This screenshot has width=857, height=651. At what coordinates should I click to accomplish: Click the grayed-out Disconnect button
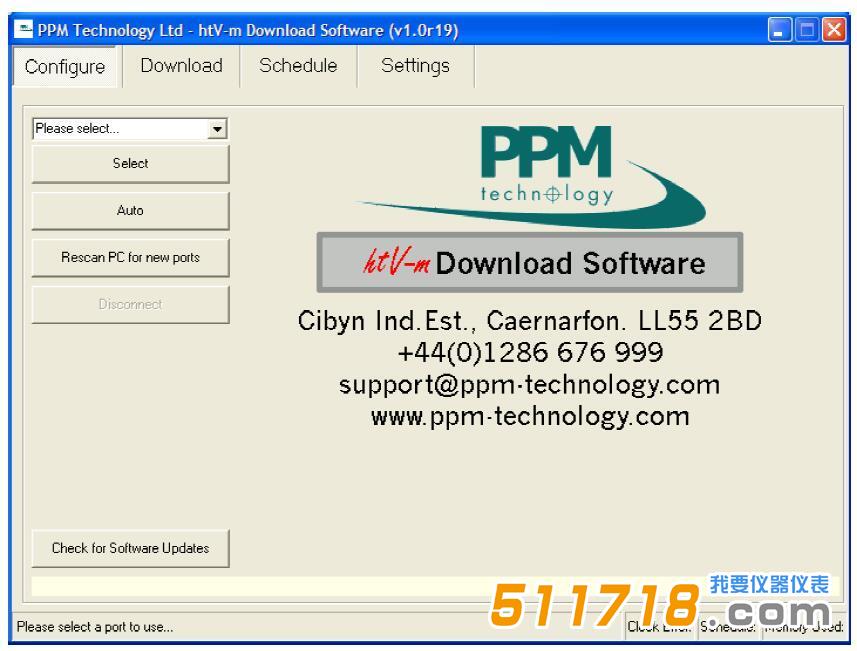pyautogui.click(x=130, y=304)
